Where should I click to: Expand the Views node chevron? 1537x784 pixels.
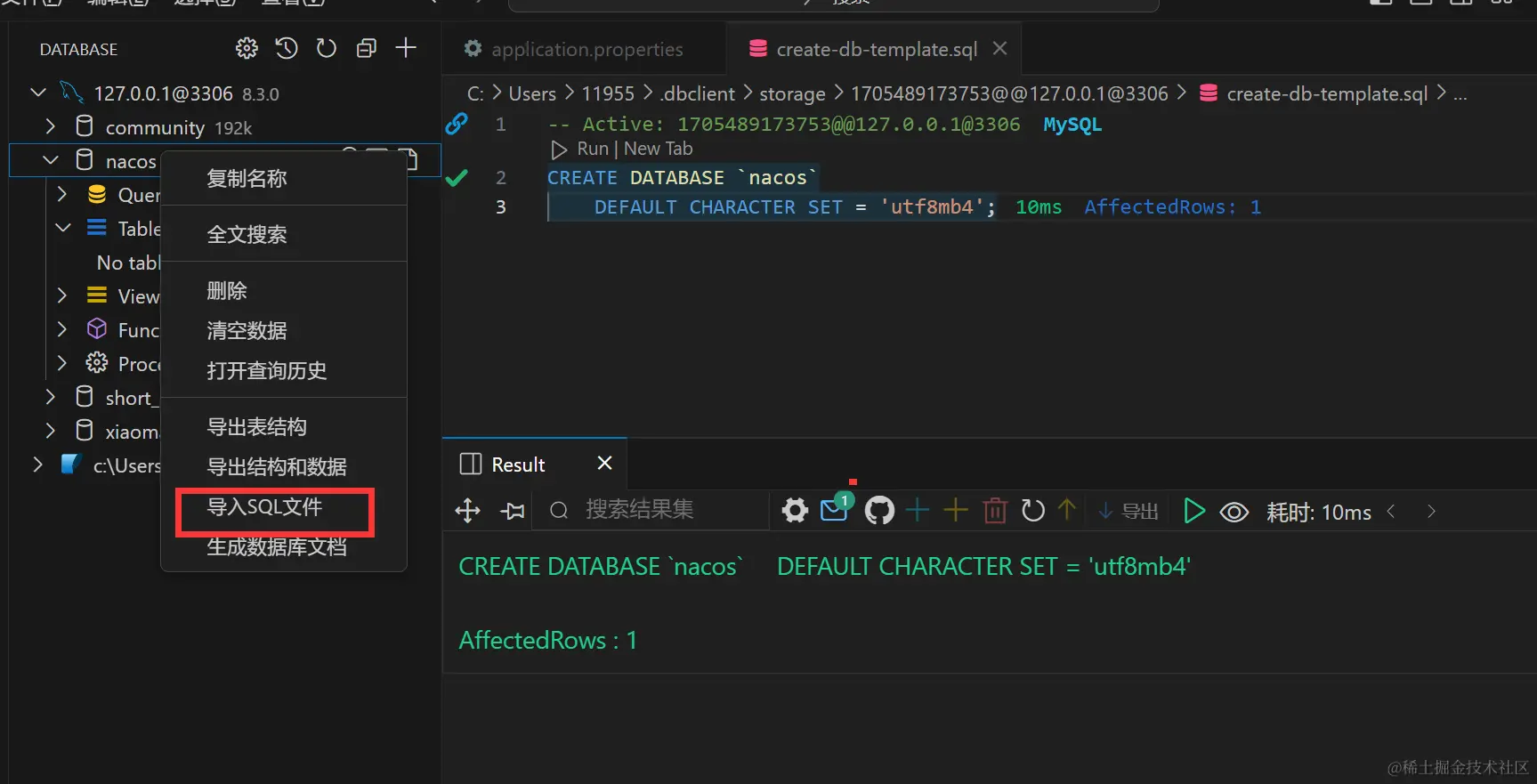[62, 295]
